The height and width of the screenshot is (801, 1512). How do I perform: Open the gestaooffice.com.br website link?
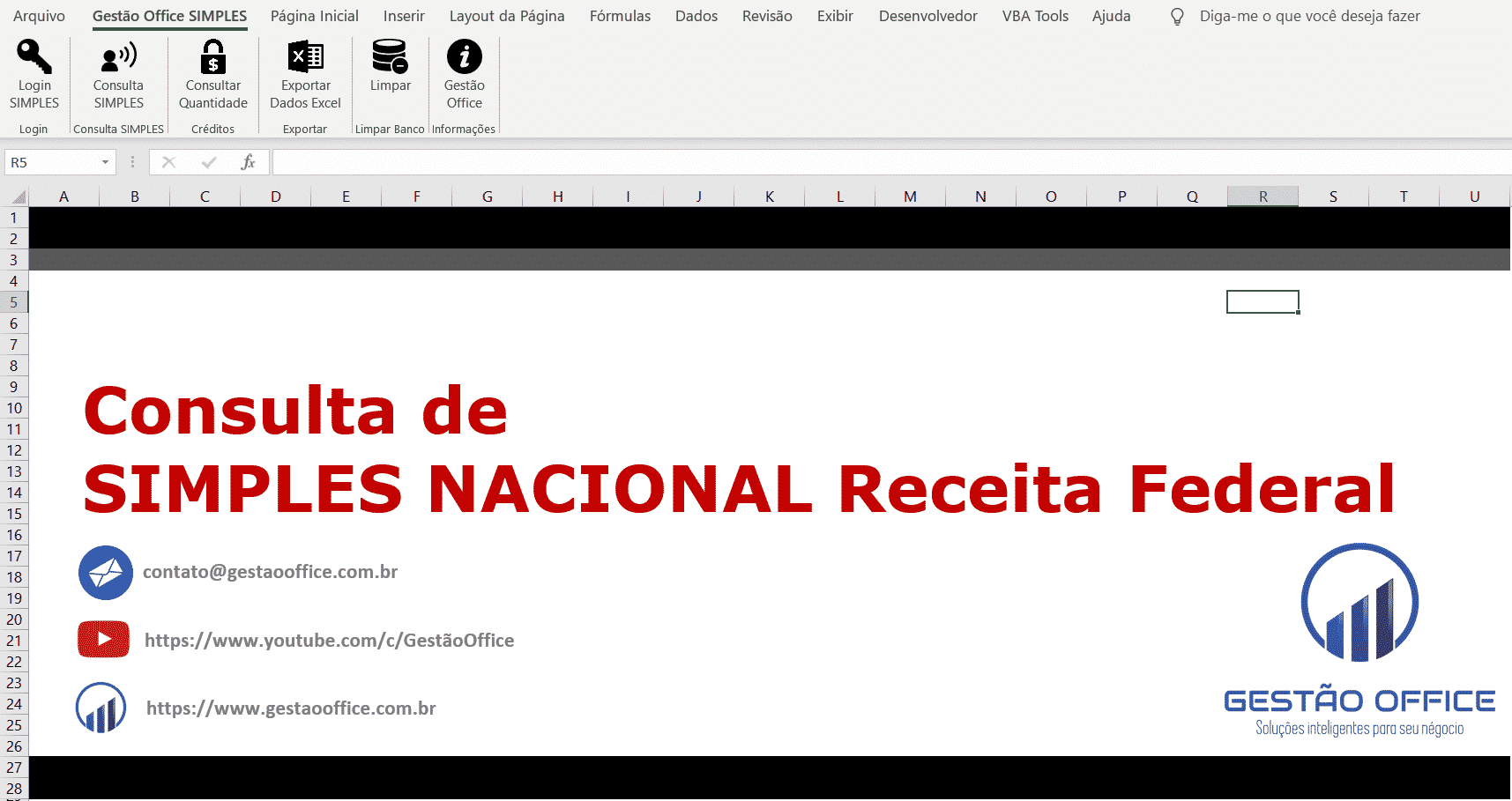291,708
